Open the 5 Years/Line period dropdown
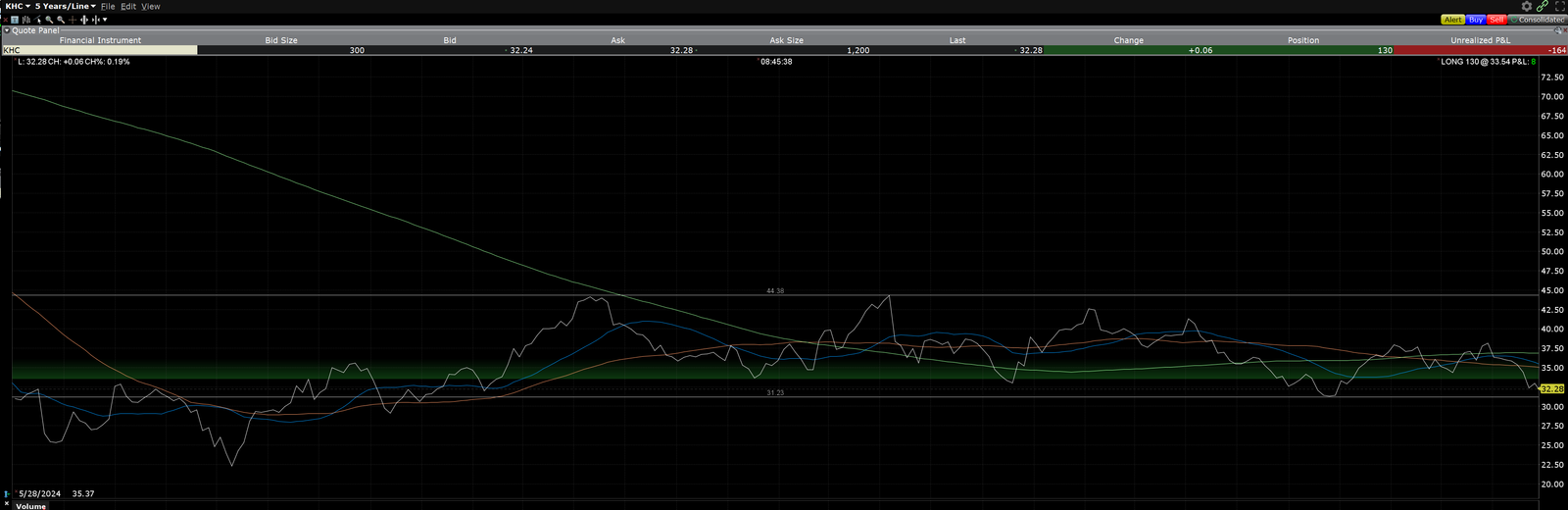 (66, 6)
